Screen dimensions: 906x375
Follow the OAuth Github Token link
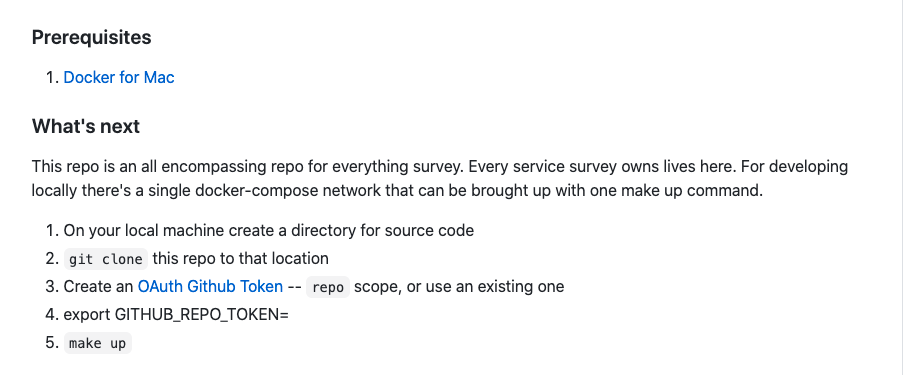[x=210, y=287]
